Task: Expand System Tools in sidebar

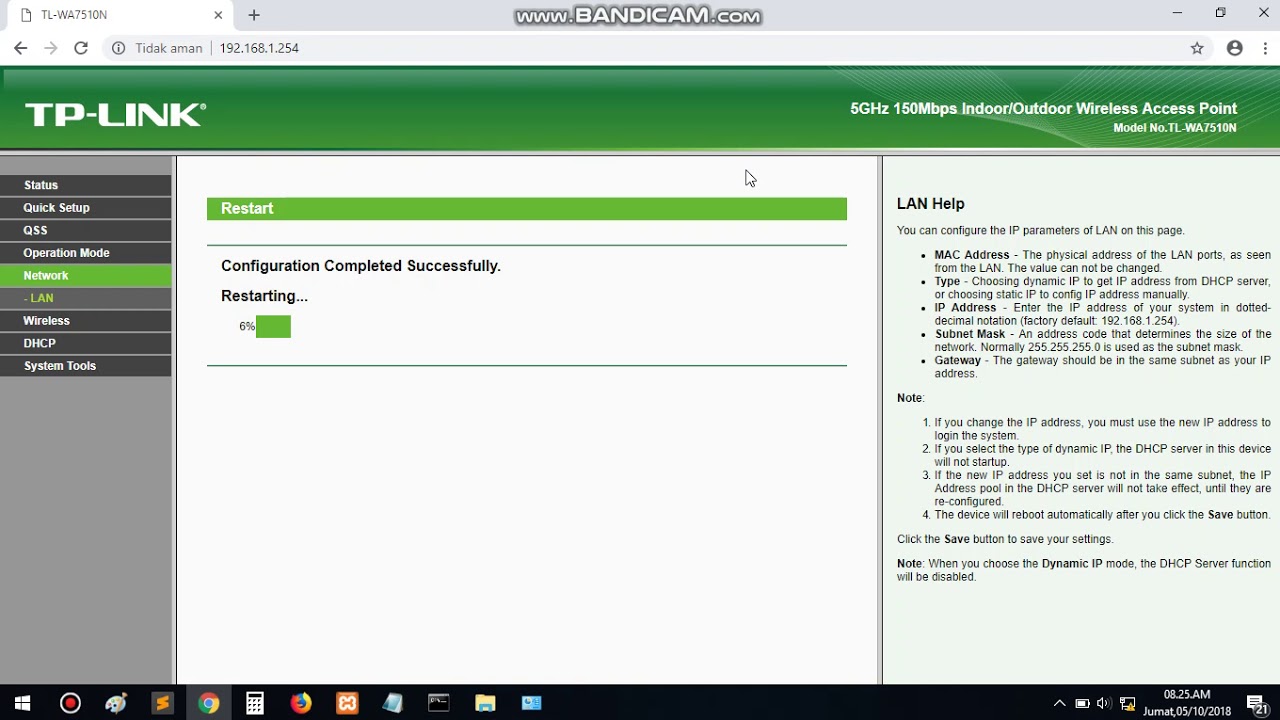Action: point(86,366)
